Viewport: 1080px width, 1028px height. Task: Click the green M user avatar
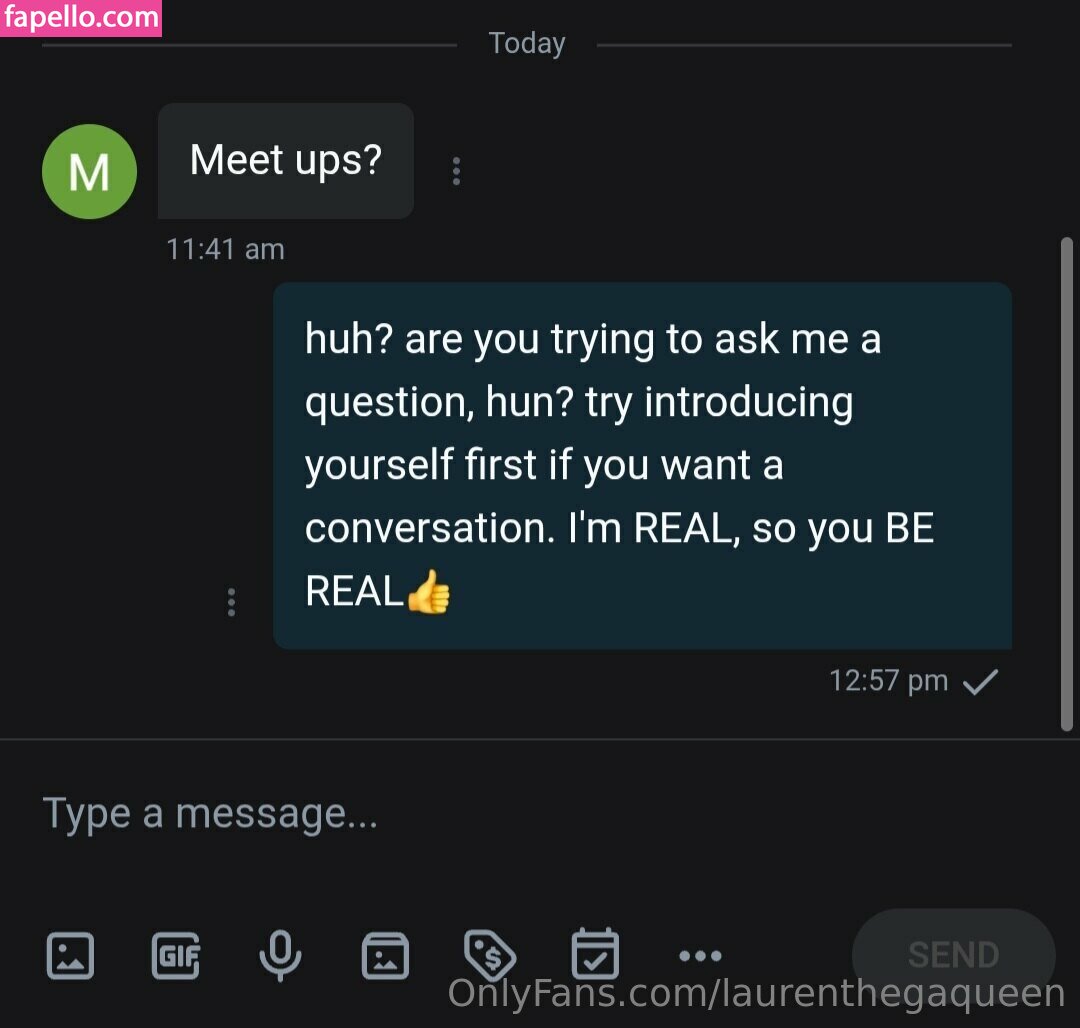89,172
